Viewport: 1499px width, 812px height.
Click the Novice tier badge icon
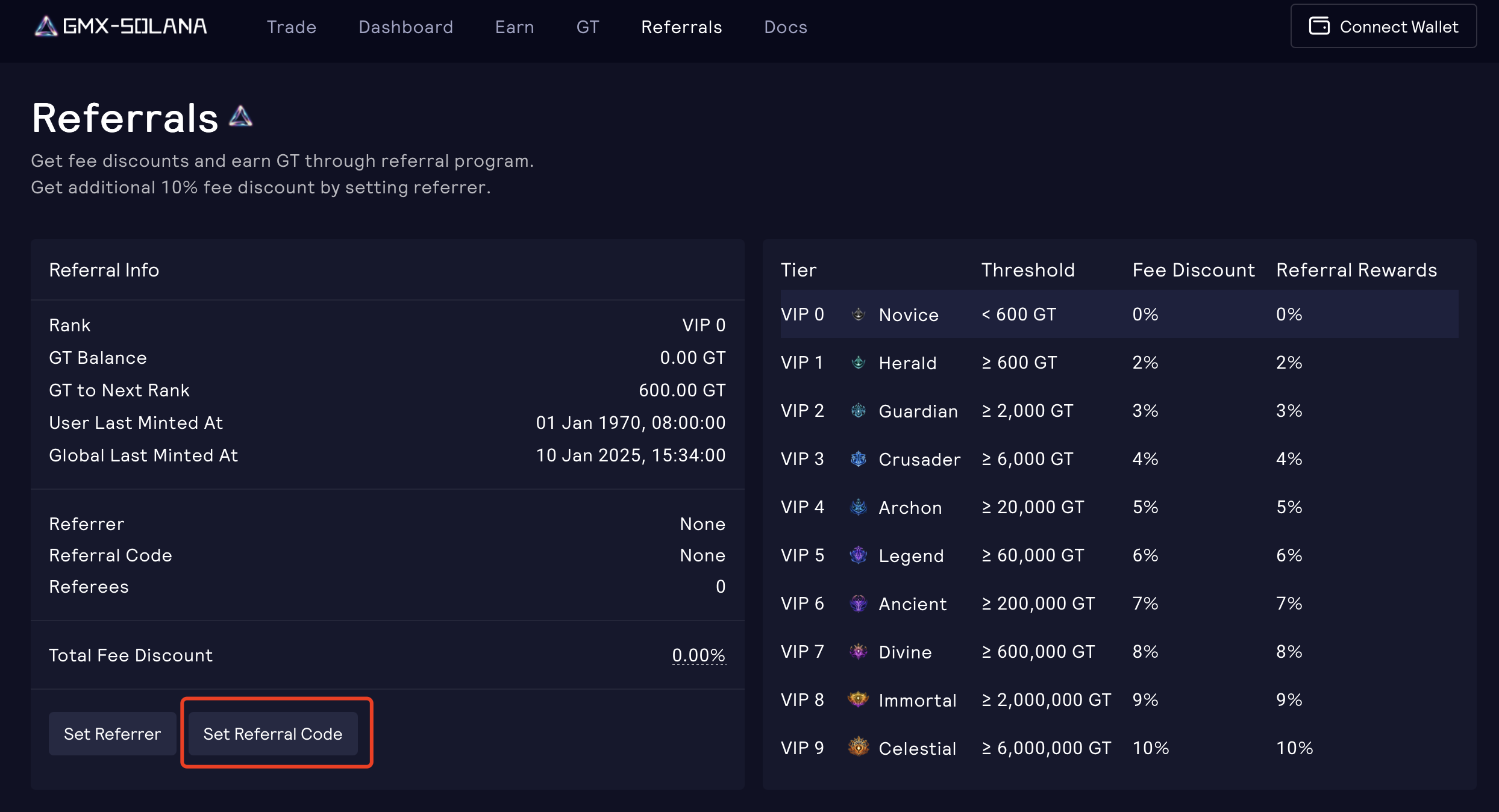pyautogui.click(x=859, y=314)
